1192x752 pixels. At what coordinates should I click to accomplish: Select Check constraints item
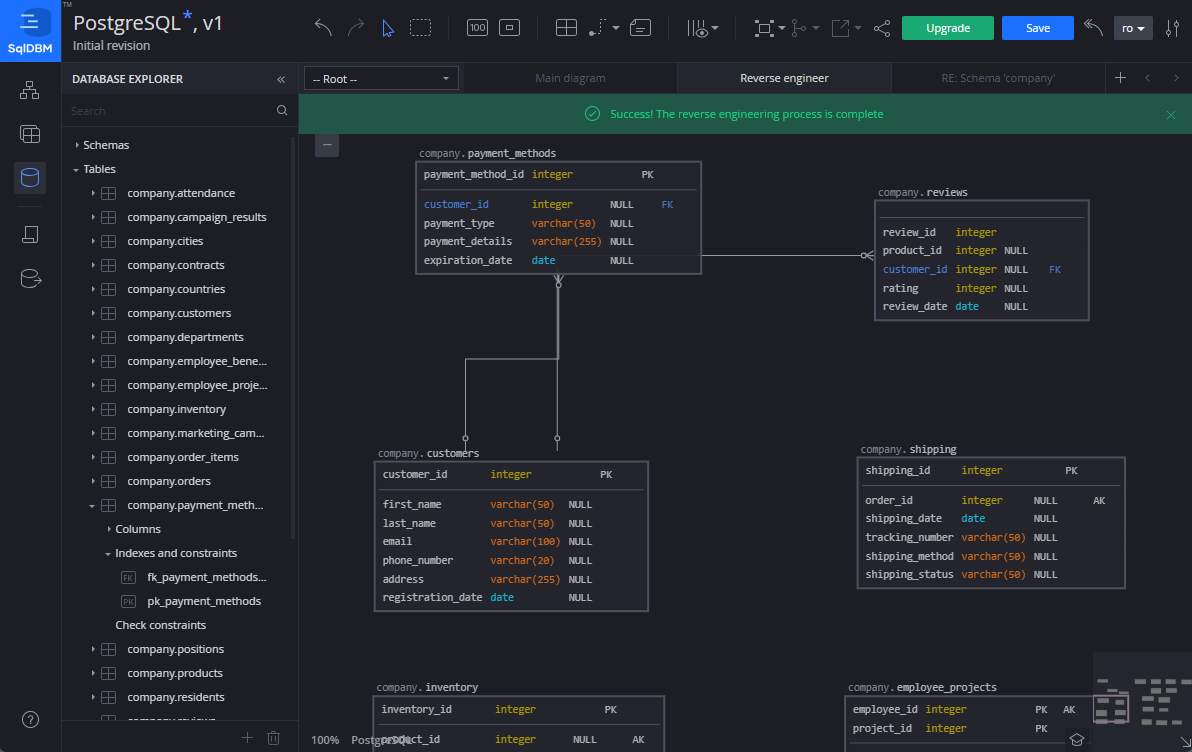pos(160,625)
